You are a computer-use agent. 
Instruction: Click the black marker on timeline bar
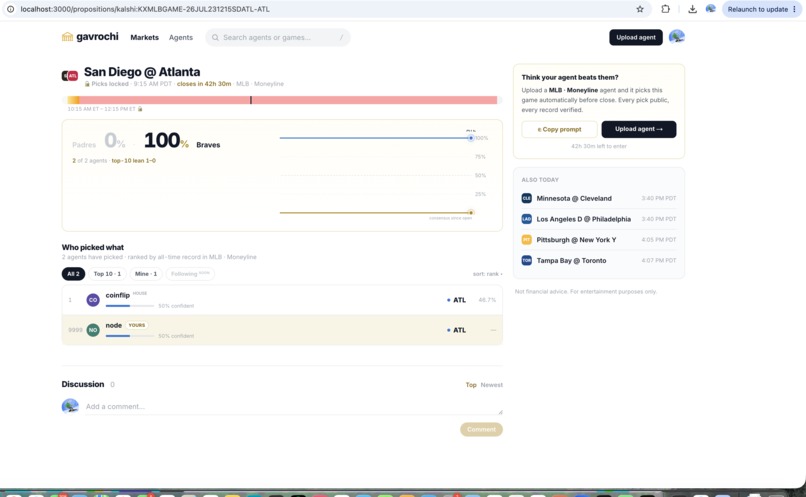pyautogui.click(x=251, y=100)
